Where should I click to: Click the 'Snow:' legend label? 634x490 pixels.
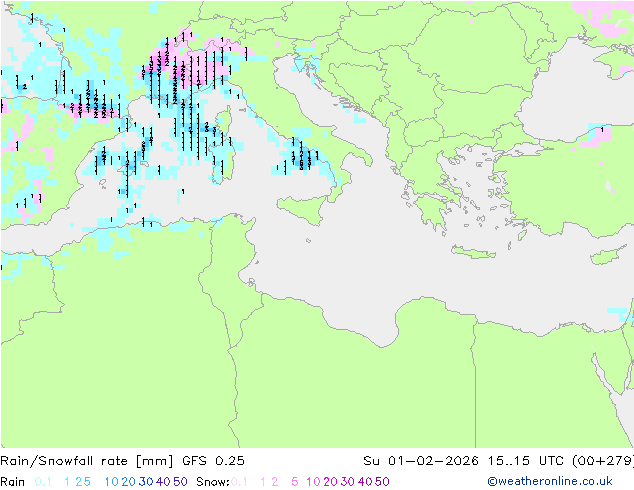click(213, 482)
